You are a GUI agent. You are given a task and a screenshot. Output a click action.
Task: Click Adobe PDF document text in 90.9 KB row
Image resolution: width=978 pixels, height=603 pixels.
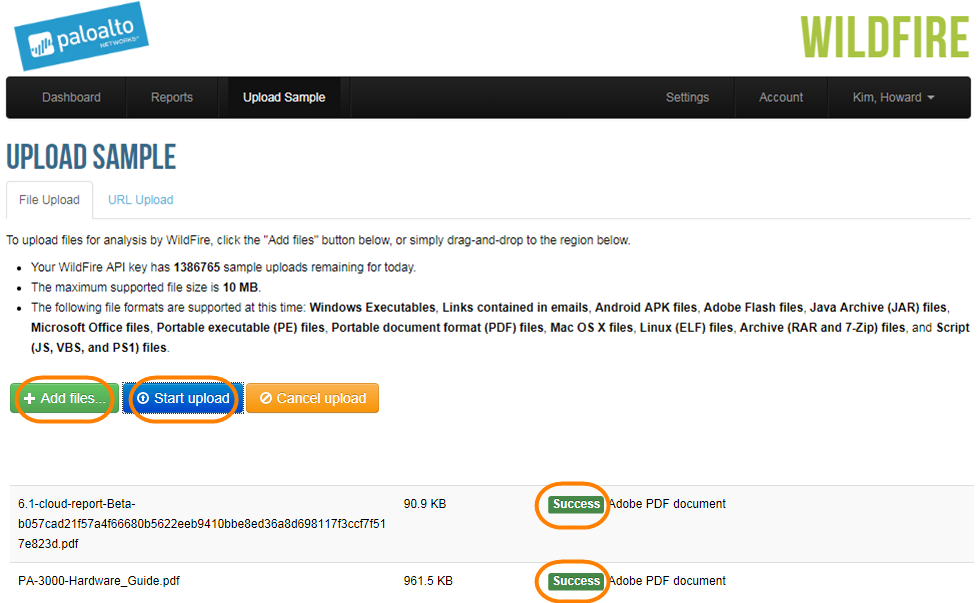[x=667, y=504]
